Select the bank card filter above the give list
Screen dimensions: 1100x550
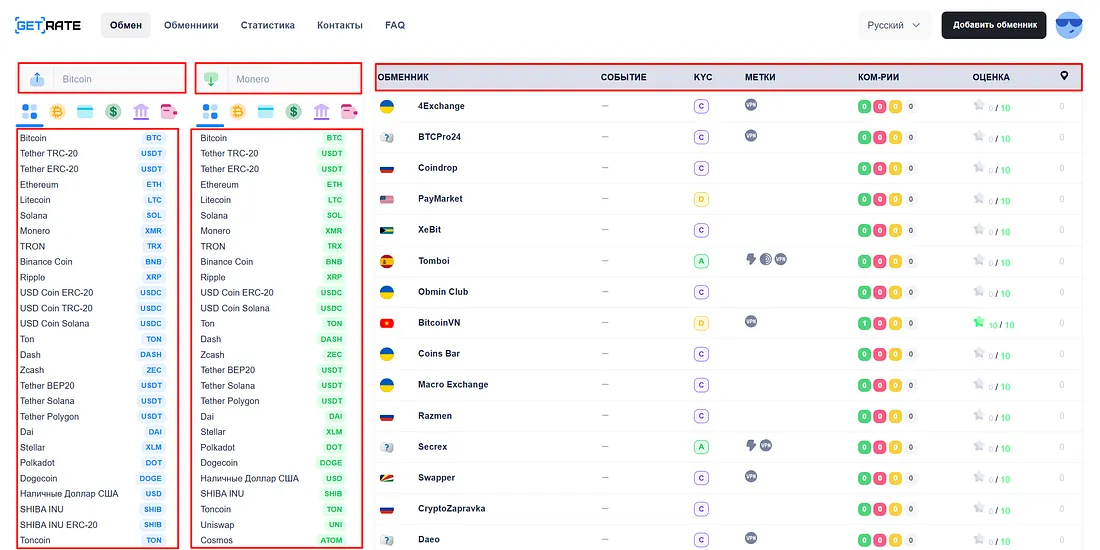(85, 111)
